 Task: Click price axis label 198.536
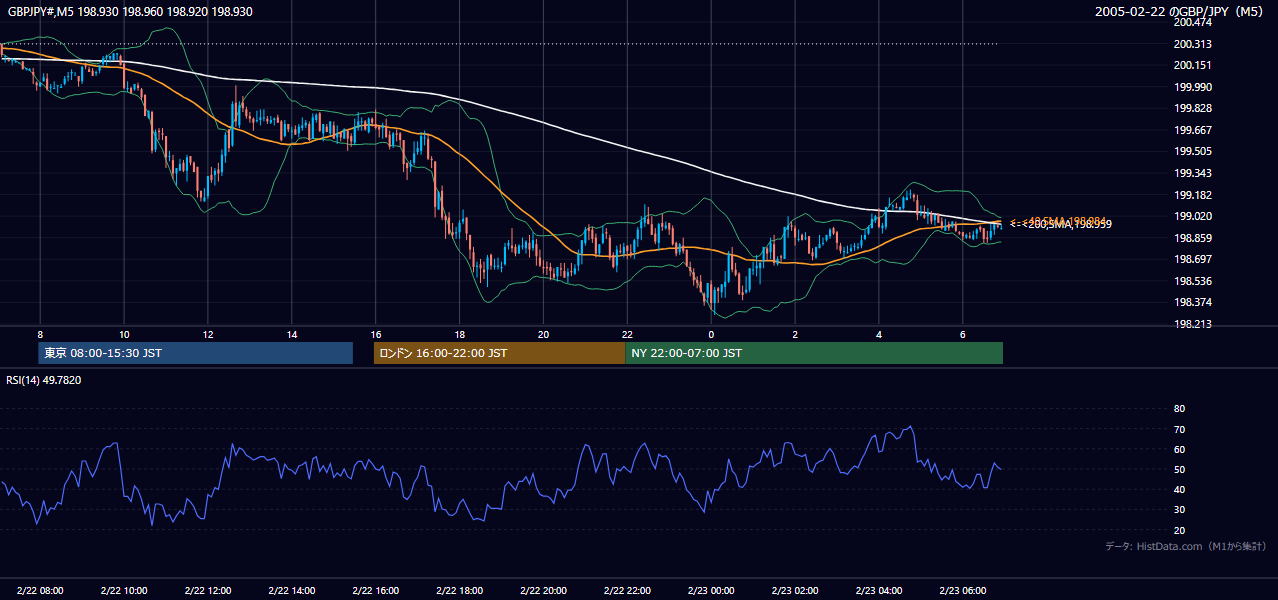(x=1193, y=281)
